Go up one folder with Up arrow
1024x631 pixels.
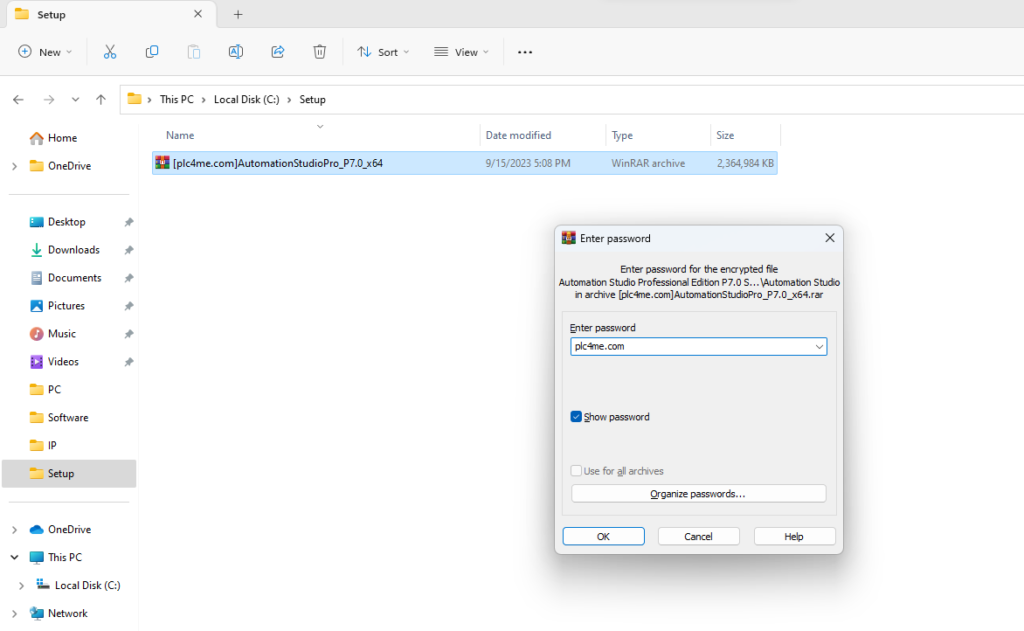101,100
